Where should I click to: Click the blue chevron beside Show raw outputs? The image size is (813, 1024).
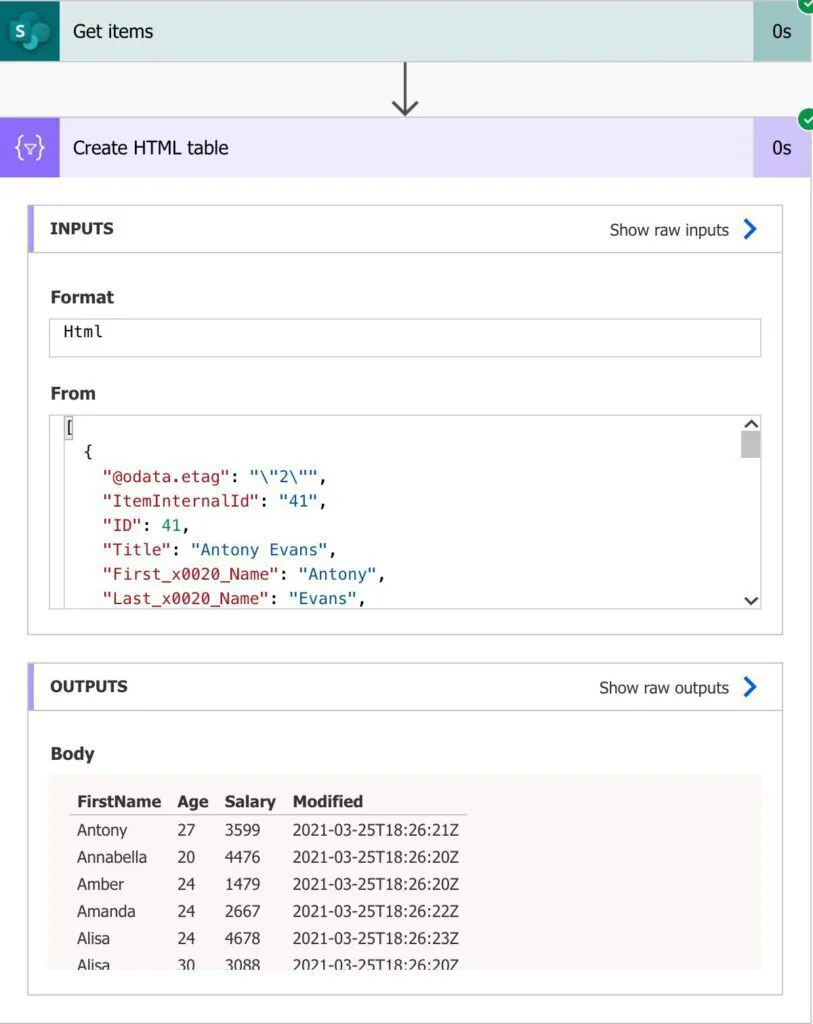[750, 687]
